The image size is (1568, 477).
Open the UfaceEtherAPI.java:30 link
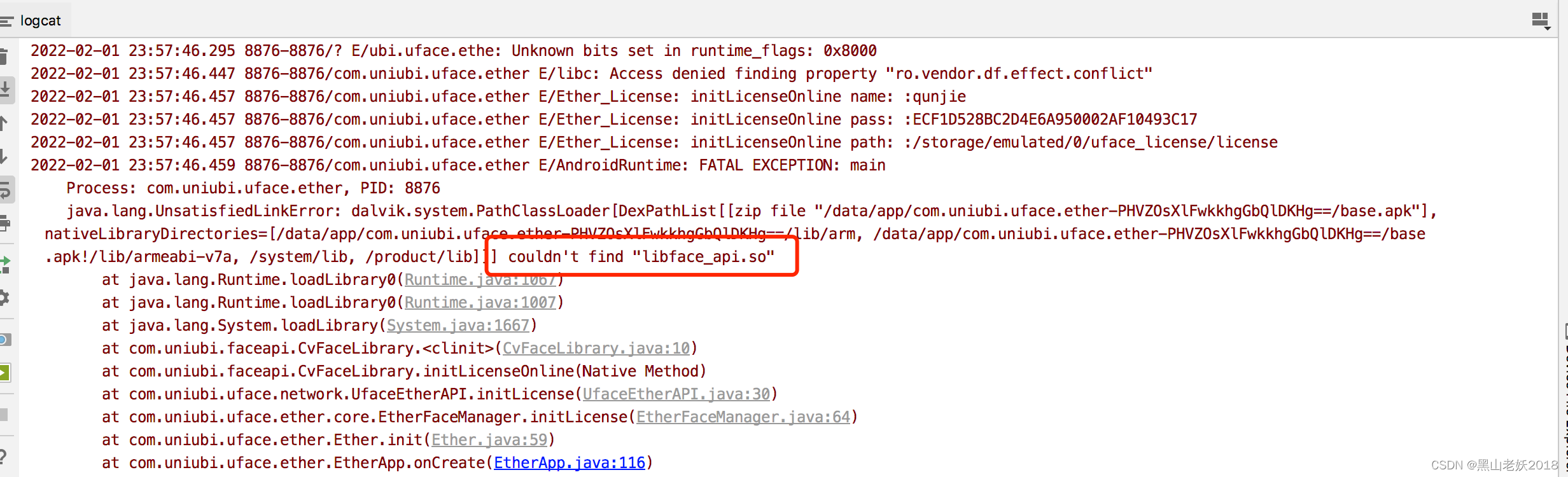[676, 394]
